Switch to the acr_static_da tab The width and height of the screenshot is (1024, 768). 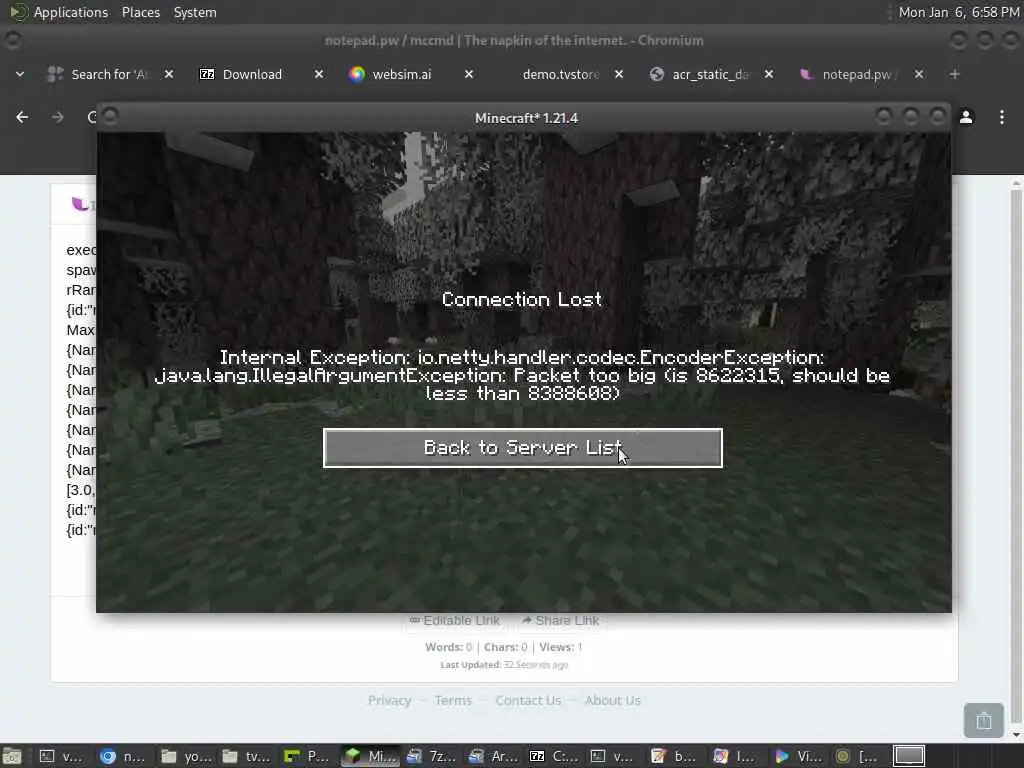click(711, 74)
